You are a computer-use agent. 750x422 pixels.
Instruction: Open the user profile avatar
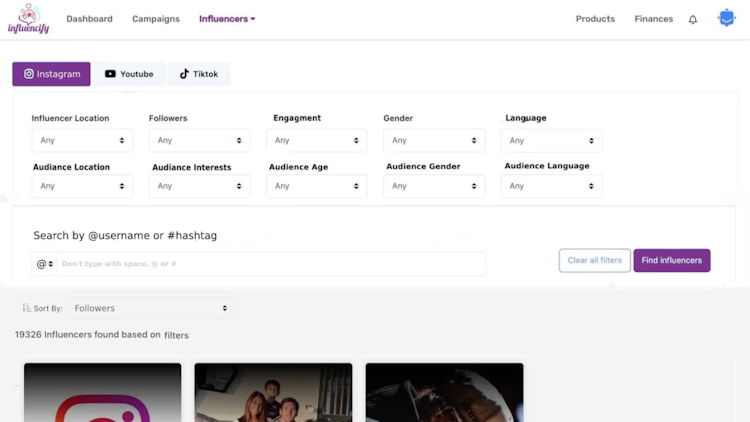tap(727, 18)
